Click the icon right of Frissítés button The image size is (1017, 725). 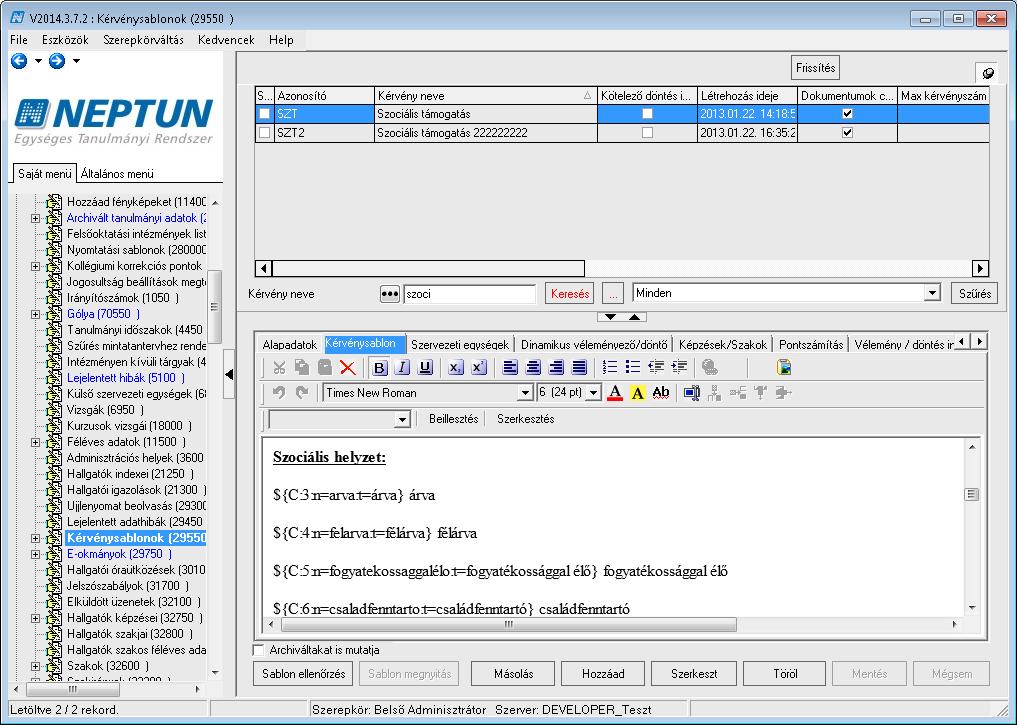click(x=988, y=73)
